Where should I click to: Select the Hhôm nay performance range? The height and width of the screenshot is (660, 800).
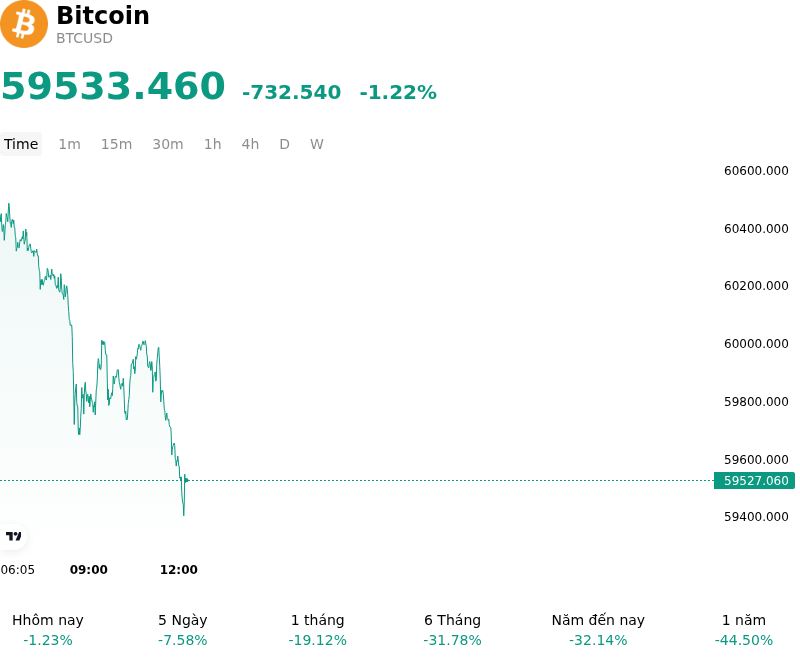(x=48, y=630)
